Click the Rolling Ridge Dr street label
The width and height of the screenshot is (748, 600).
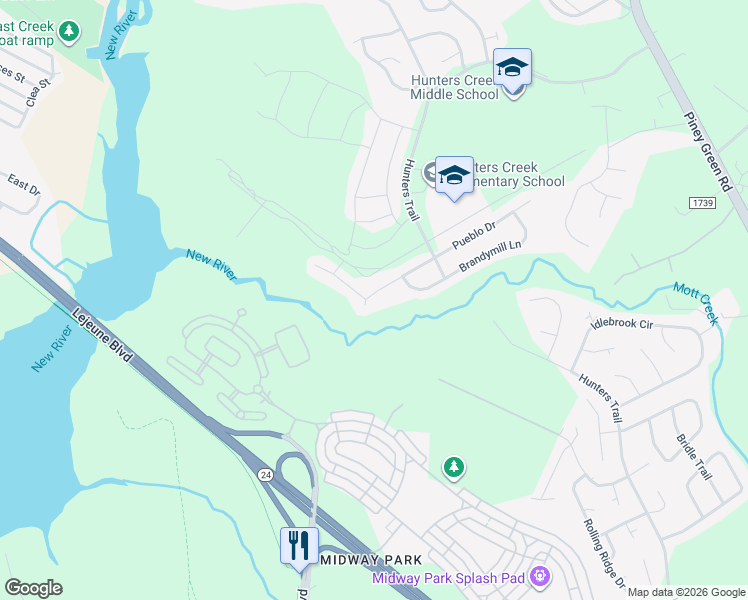[604, 554]
